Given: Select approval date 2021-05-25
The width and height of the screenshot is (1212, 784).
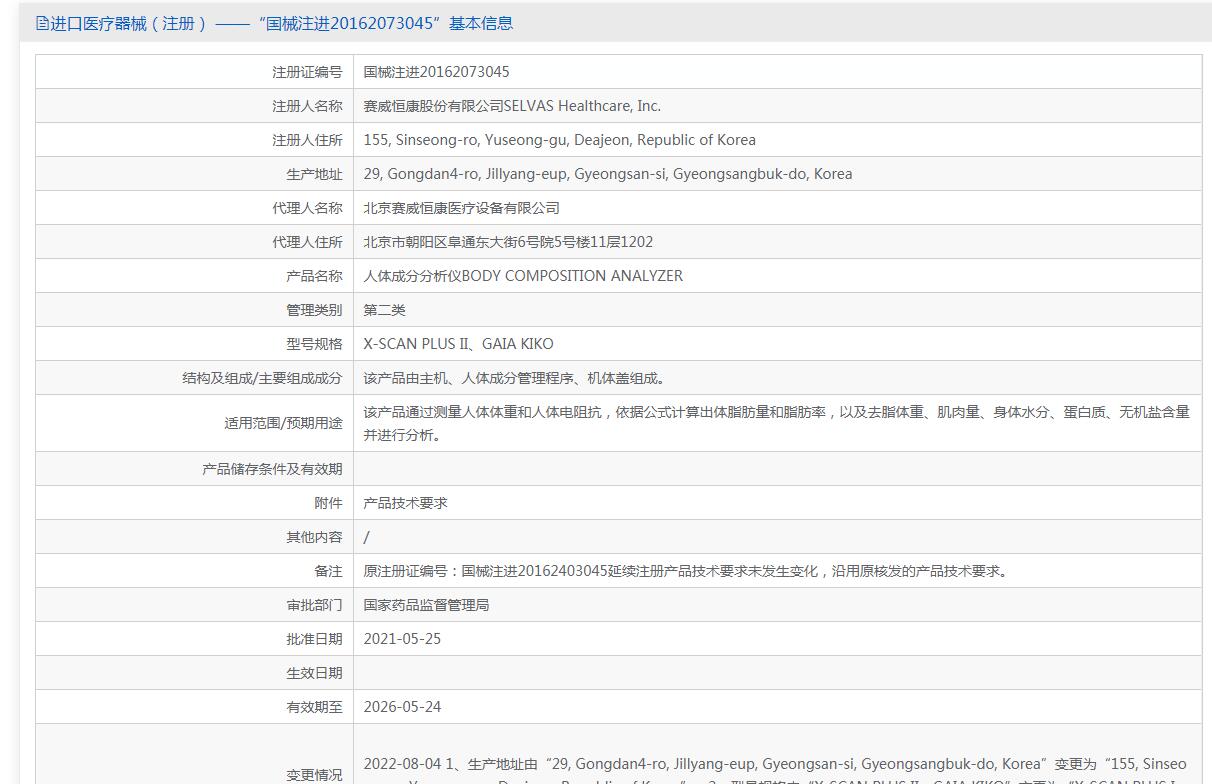Looking at the screenshot, I should (x=402, y=639).
